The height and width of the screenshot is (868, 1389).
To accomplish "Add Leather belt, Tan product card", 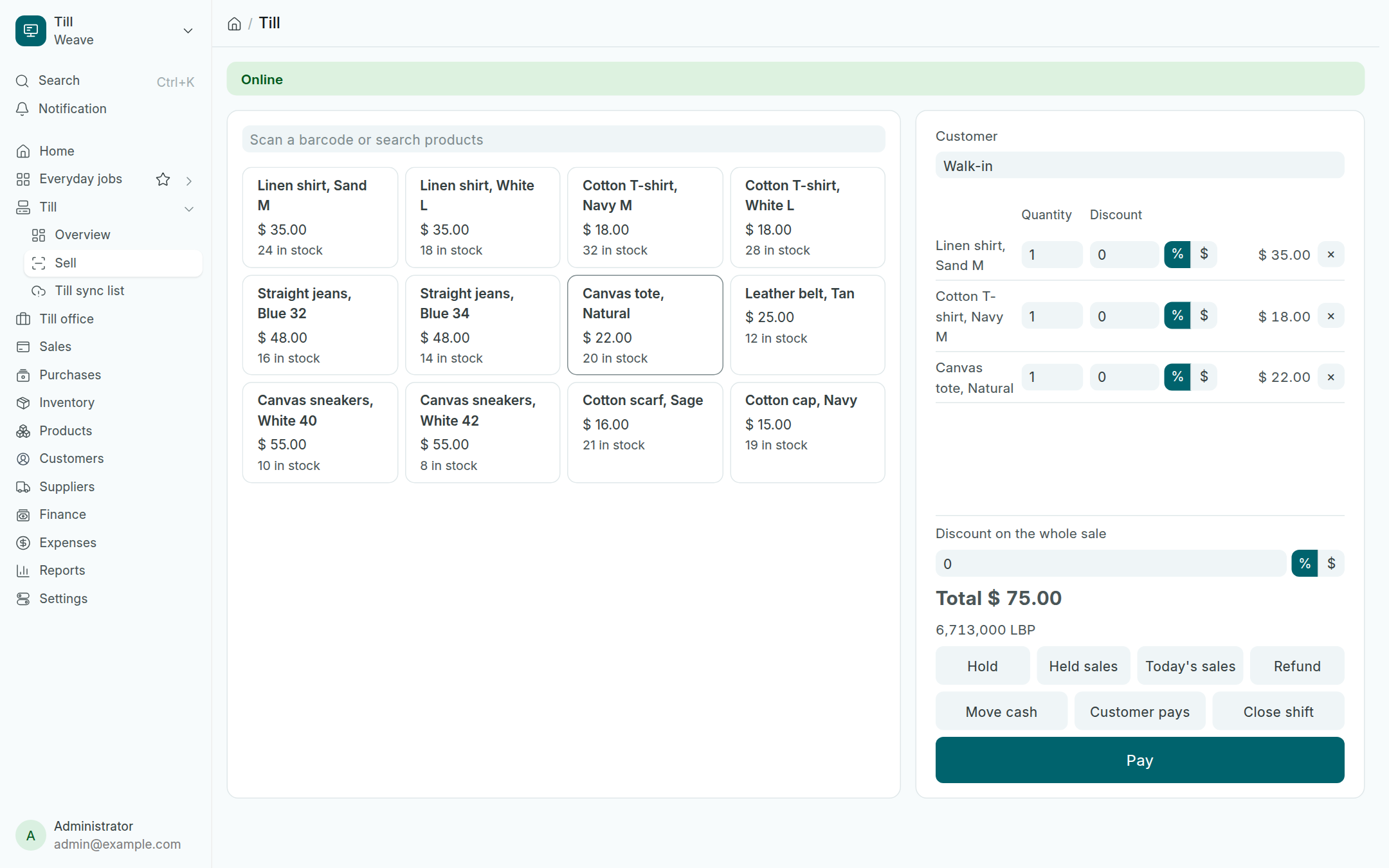I will [x=808, y=325].
